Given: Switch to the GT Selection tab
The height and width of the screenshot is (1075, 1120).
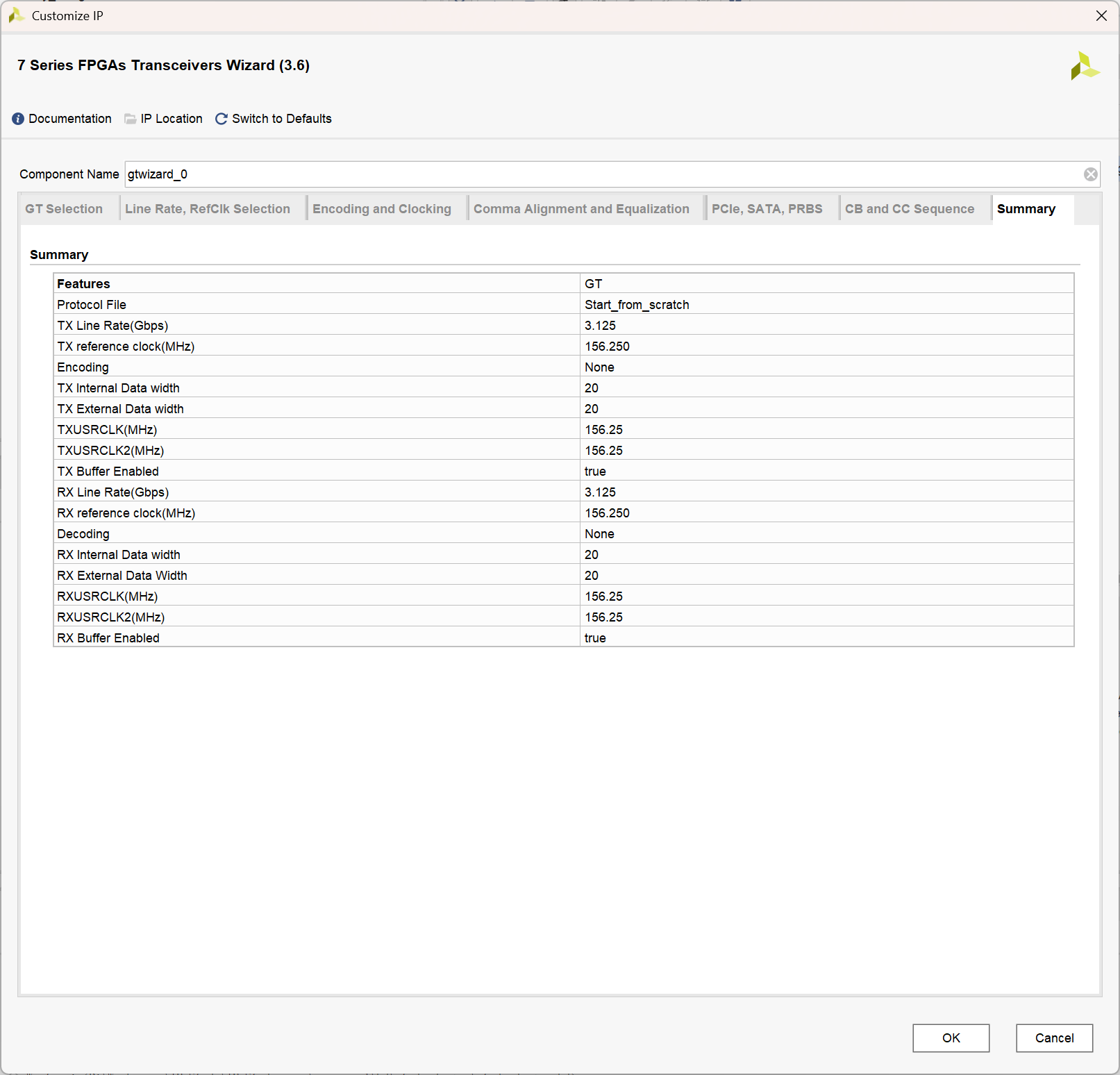Looking at the screenshot, I should [64, 209].
